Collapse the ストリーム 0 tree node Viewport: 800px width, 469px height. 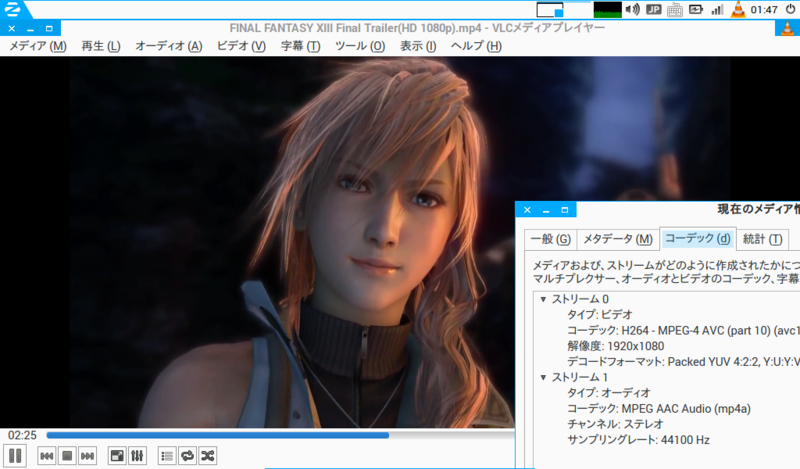pyautogui.click(x=543, y=299)
